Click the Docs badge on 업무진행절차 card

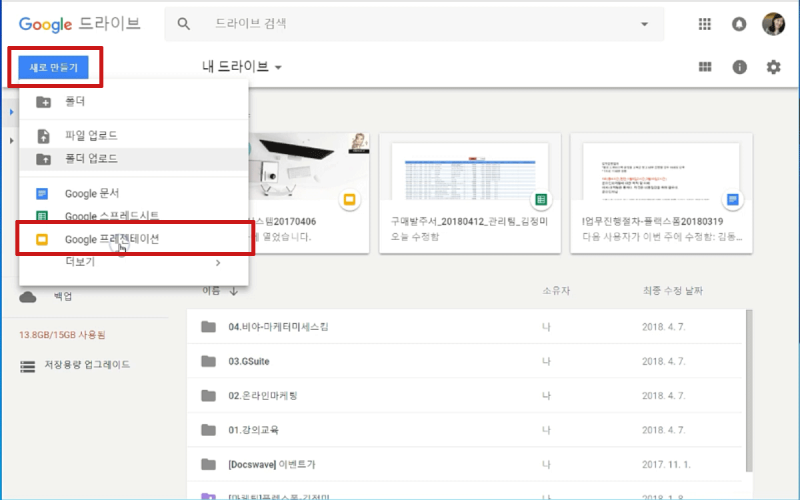[733, 199]
